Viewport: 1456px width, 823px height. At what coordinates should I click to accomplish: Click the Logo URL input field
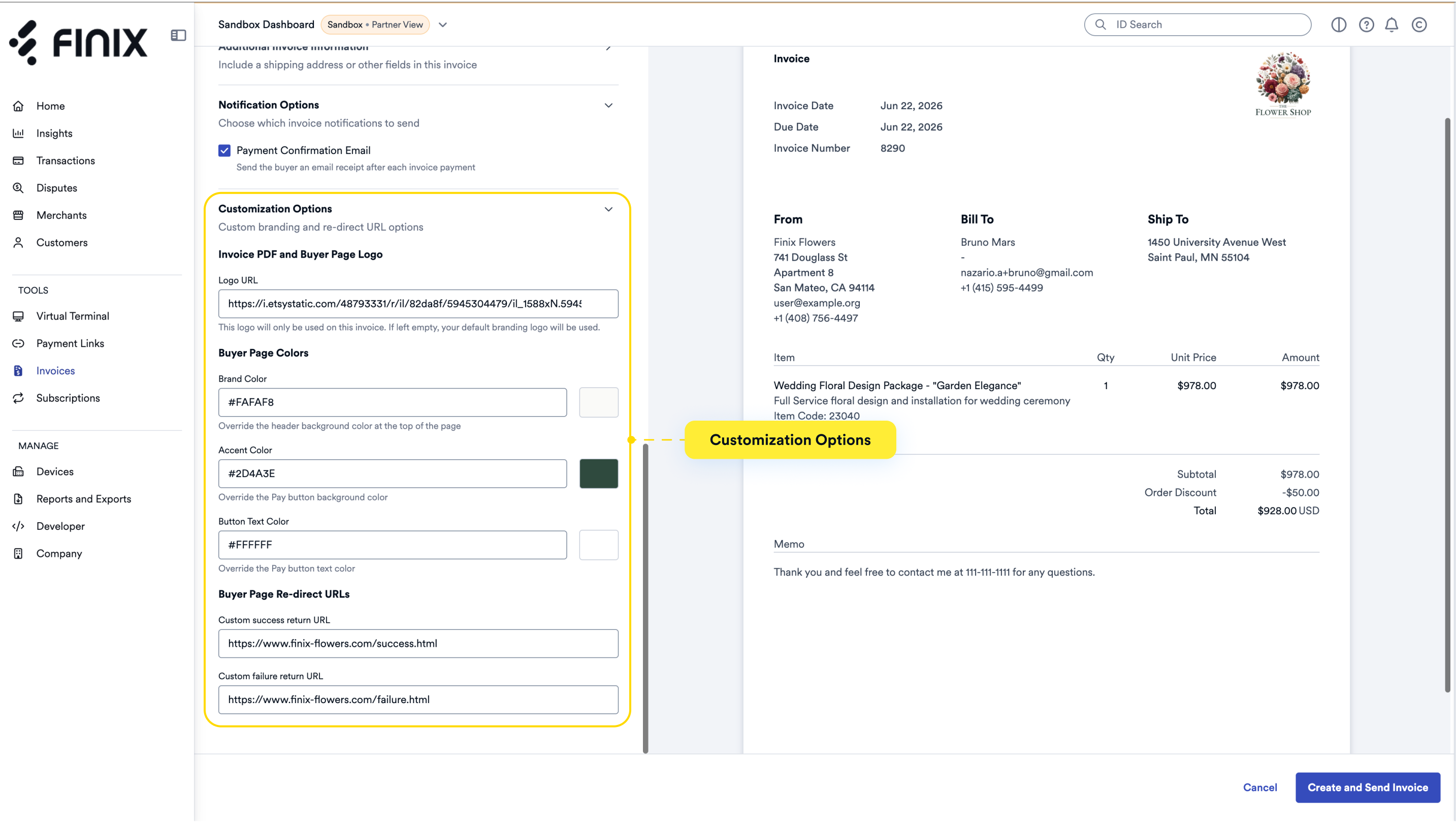point(418,303)
